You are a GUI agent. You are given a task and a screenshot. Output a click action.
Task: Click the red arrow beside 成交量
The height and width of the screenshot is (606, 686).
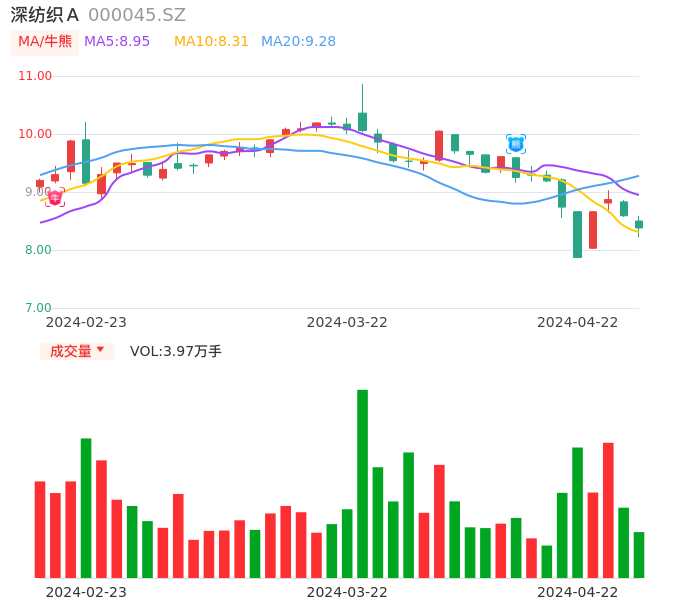click(100, 350)
